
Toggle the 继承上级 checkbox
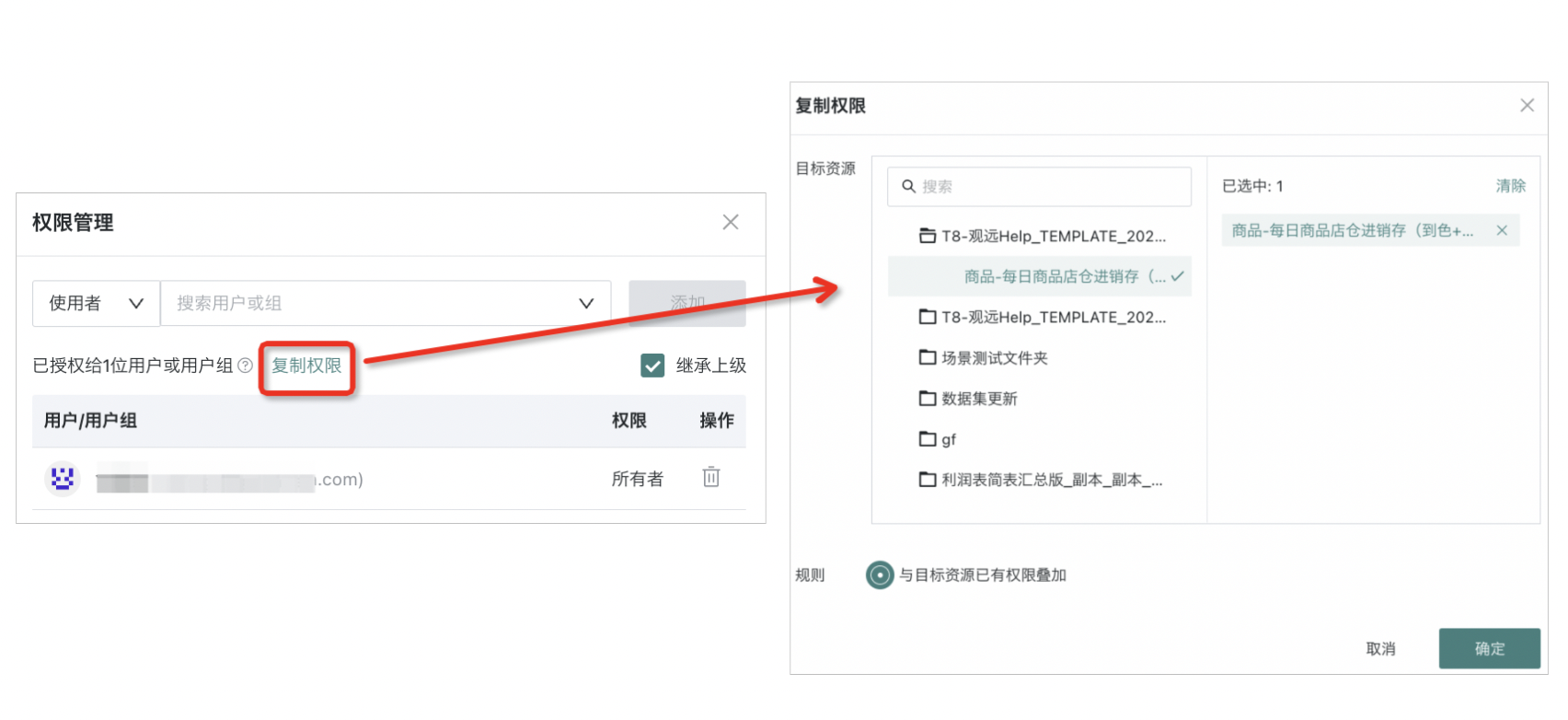[x=652, y=366]
